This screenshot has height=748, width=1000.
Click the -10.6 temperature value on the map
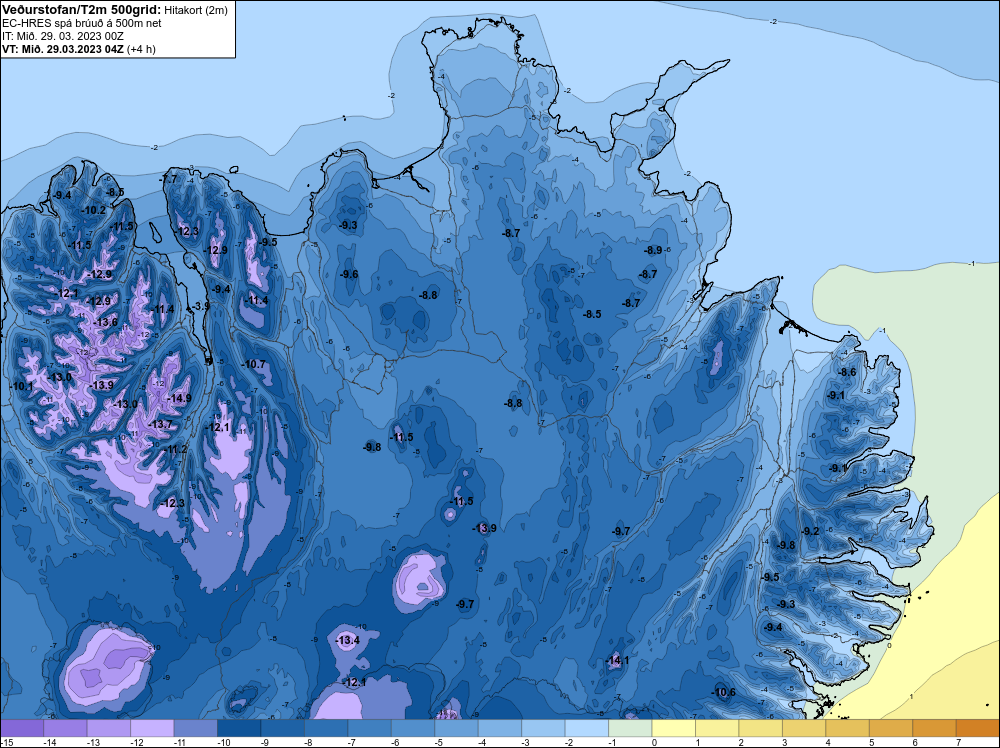click(x=723, y=693)
